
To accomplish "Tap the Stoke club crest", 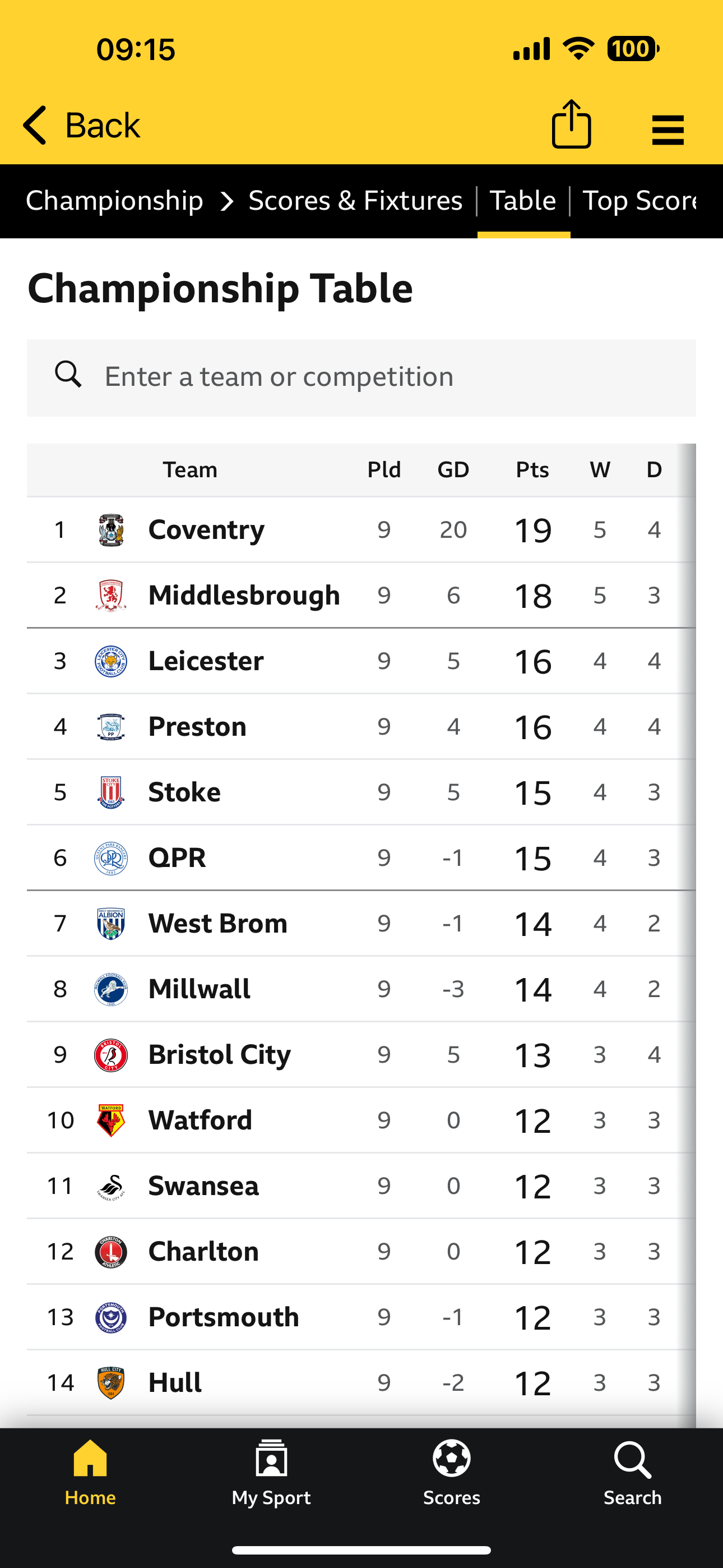I will [x=111, y=792].
